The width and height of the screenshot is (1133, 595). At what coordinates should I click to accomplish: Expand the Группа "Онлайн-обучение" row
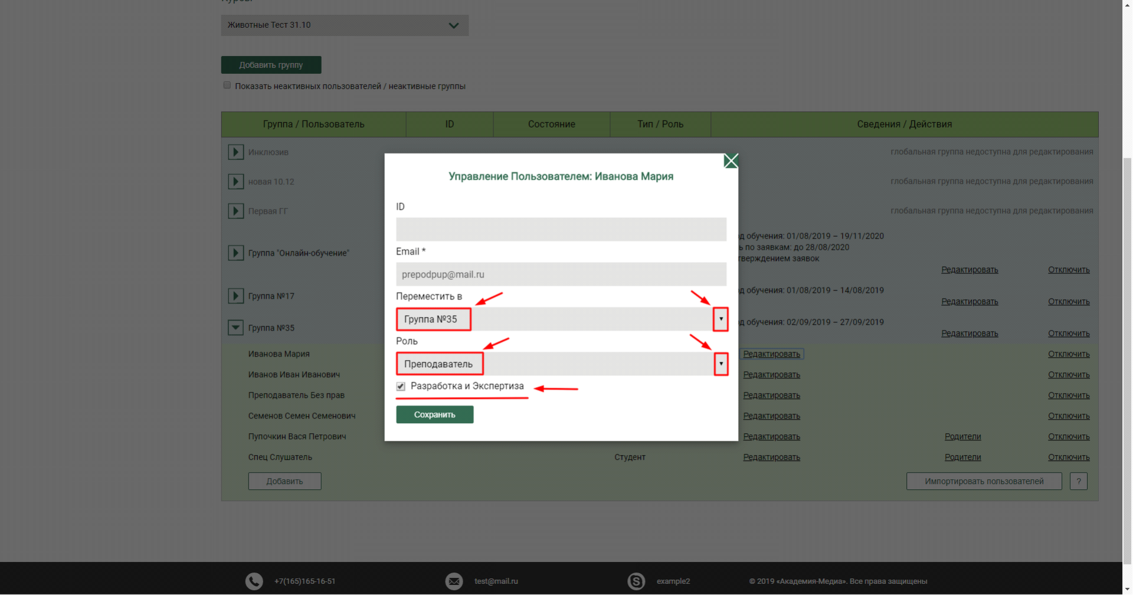(x=236, y=253)
